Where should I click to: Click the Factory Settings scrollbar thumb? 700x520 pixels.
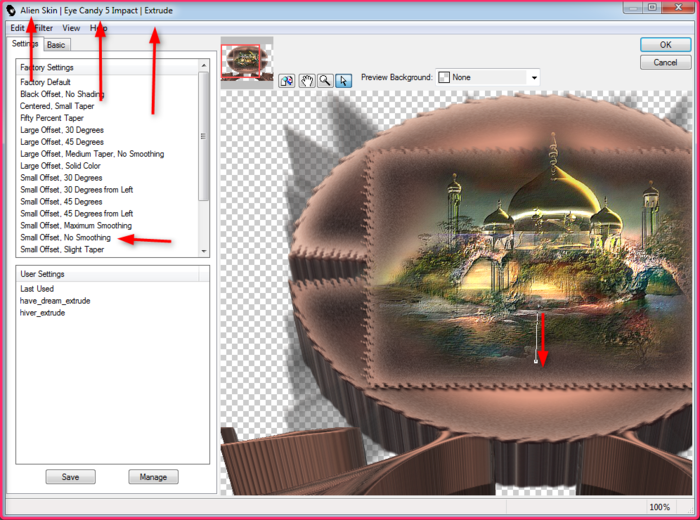click(204, 136)
